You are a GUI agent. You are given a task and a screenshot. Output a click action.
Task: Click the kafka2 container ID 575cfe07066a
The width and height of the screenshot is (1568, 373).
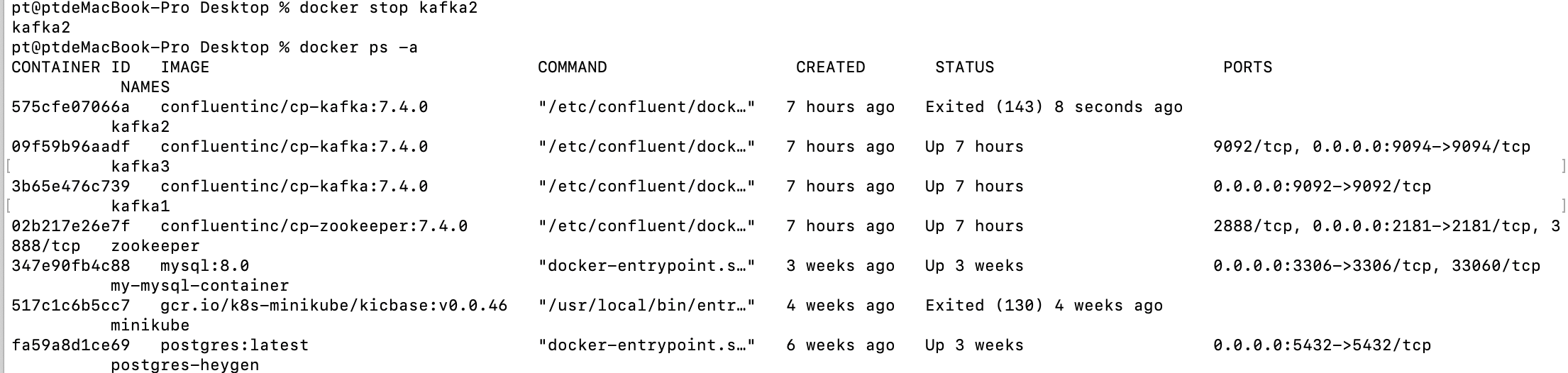coord(71,107)
